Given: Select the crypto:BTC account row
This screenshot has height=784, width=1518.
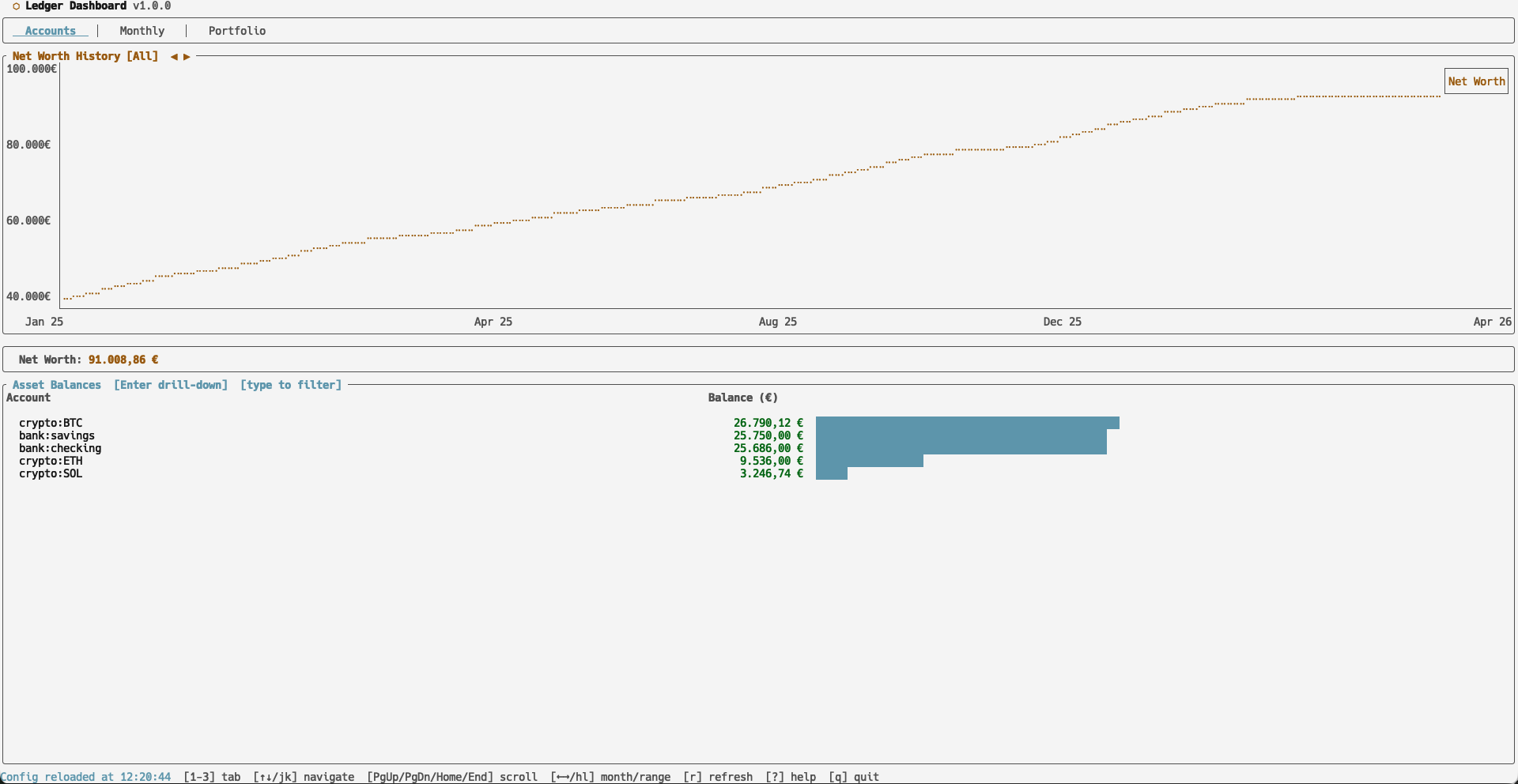Looking at the screenshot, I should point(51,423).
